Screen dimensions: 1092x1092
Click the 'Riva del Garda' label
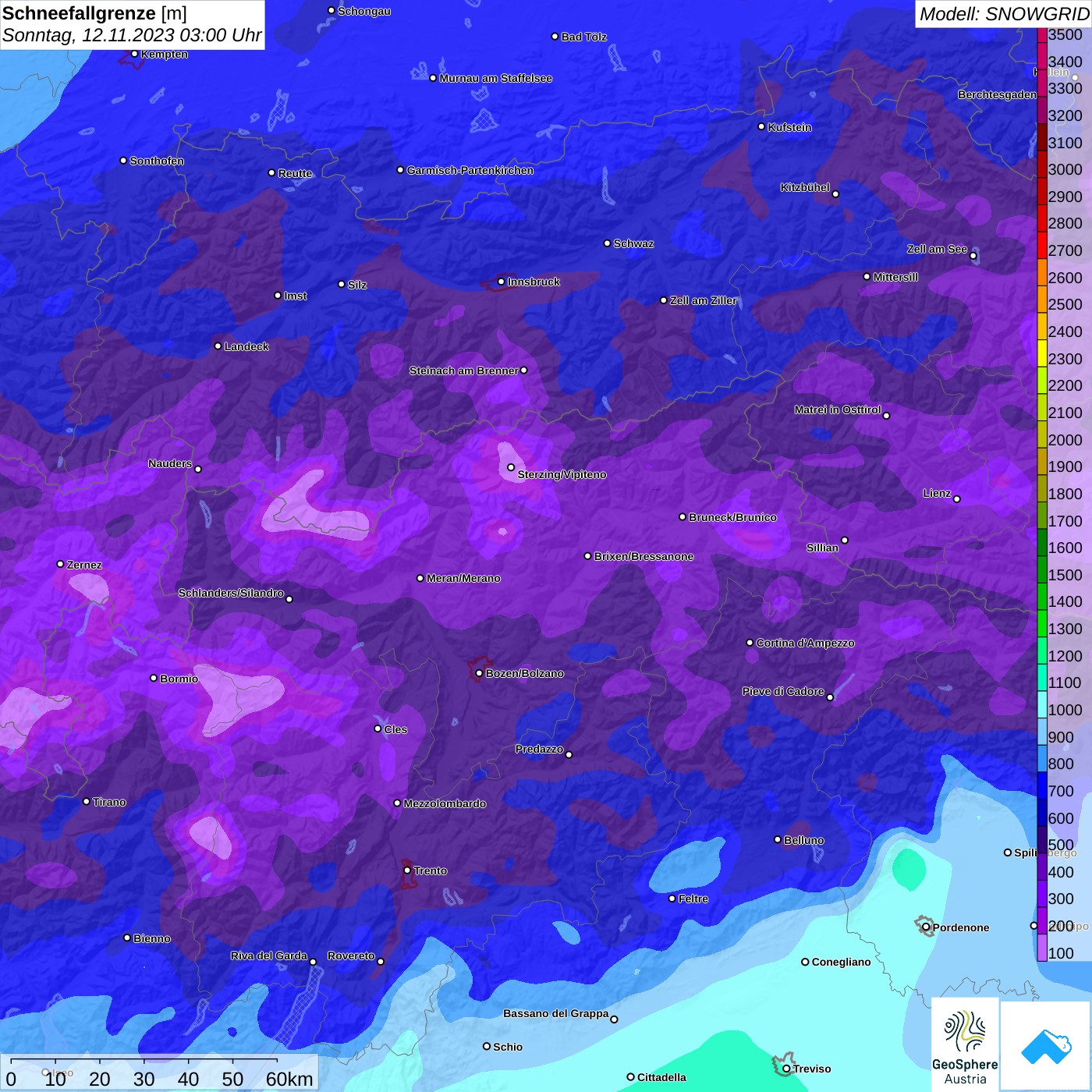click(269, 955)
